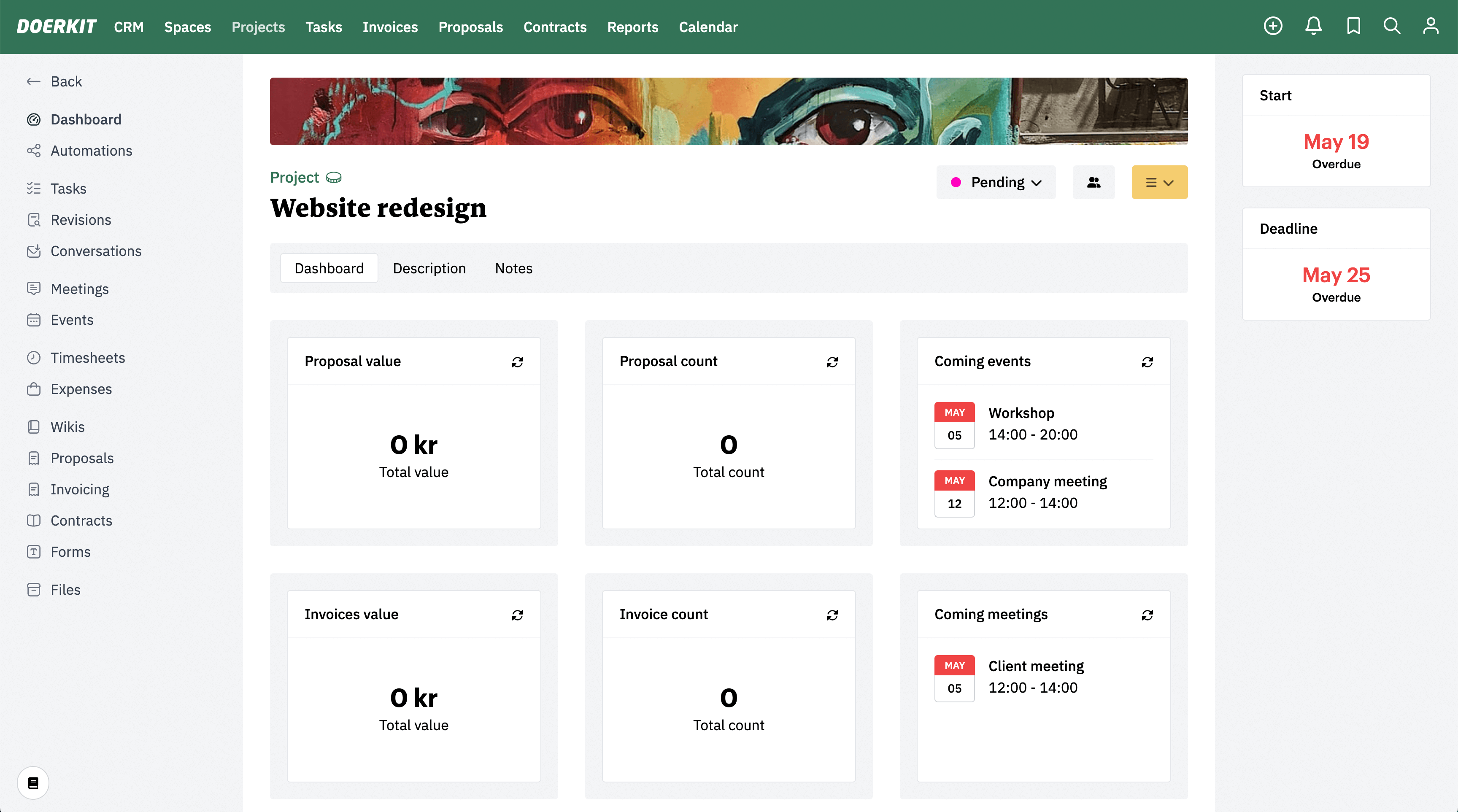Open the Timesheets section in the sidebar
Image resolution: width=1458 pixels, height=812 pixels.
coord(88,357)
